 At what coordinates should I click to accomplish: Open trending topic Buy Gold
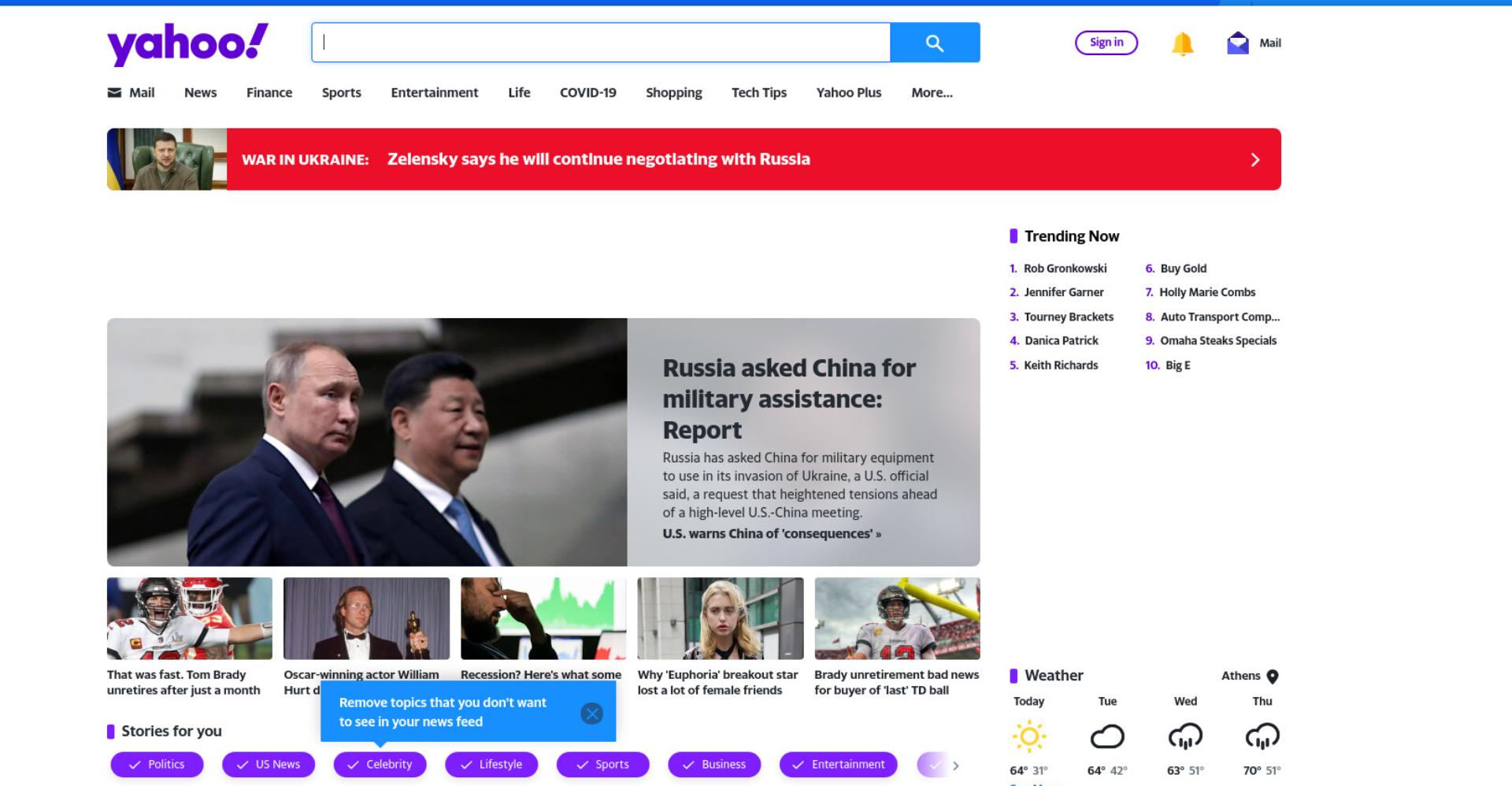[1184, 269]
